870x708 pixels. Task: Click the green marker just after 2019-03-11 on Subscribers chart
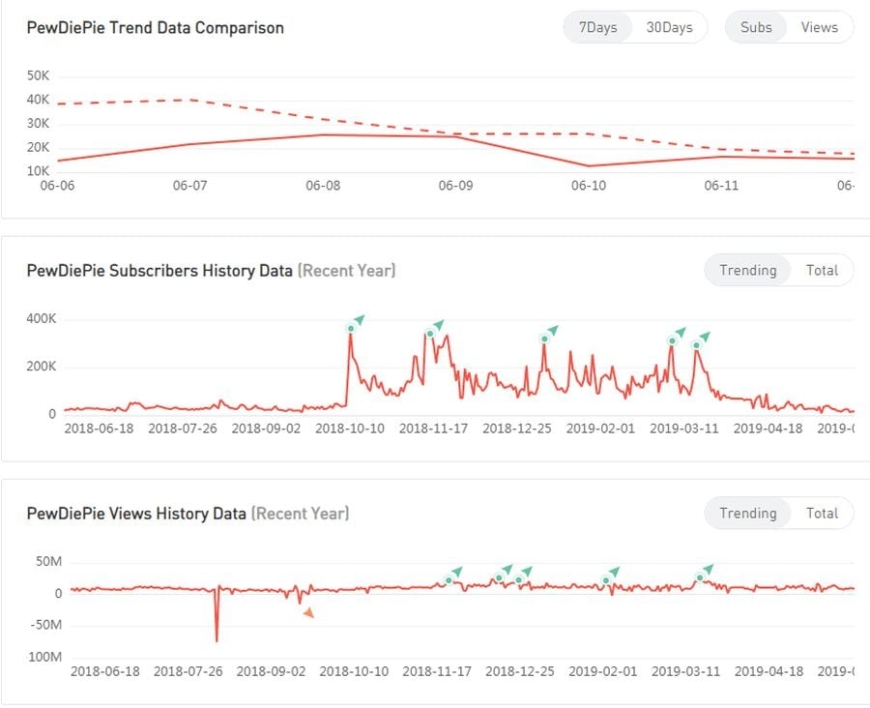coord(696,345)
